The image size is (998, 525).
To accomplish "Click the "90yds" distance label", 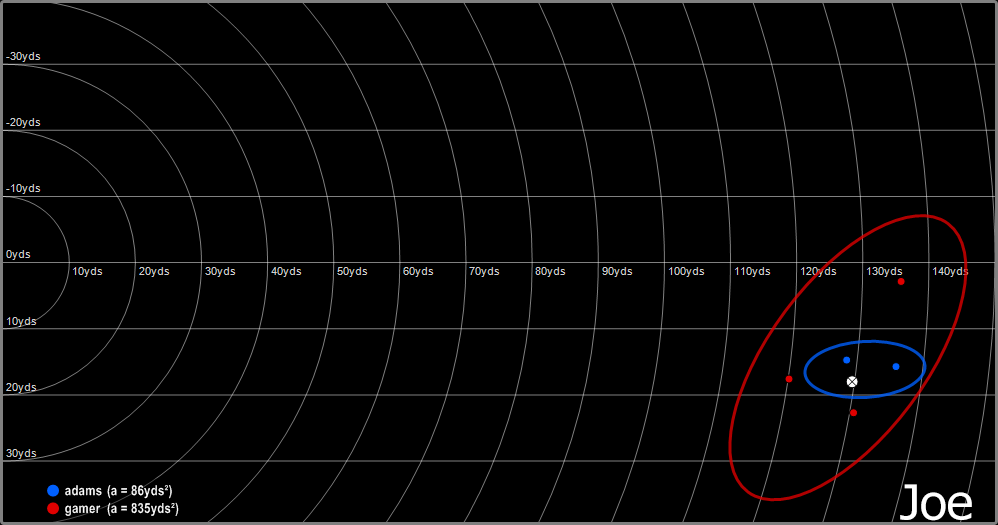I will (x=617, y=272).
